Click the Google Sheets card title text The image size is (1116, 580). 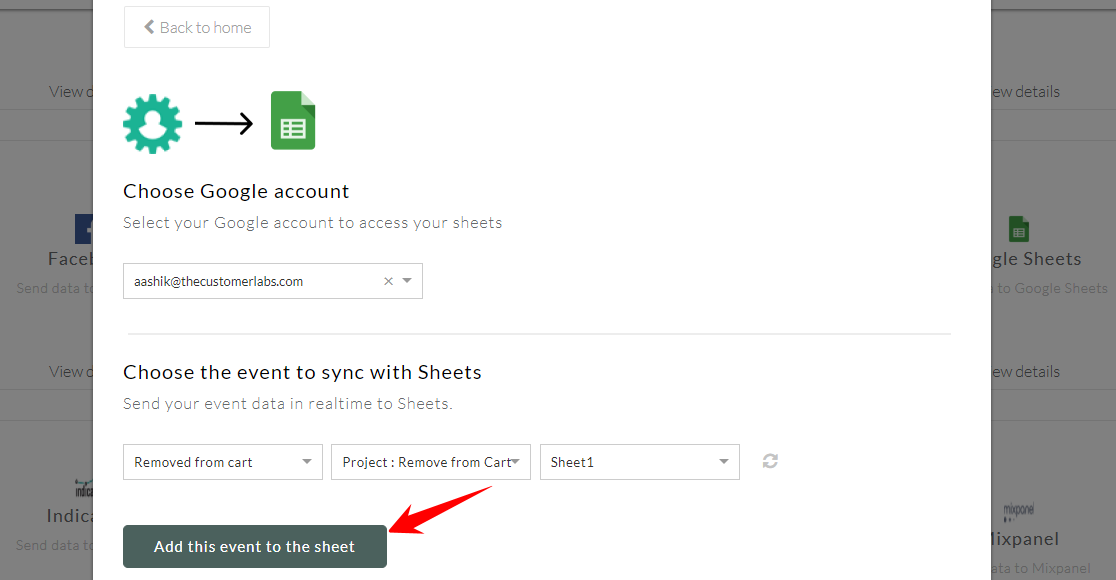pos(1036,259)
